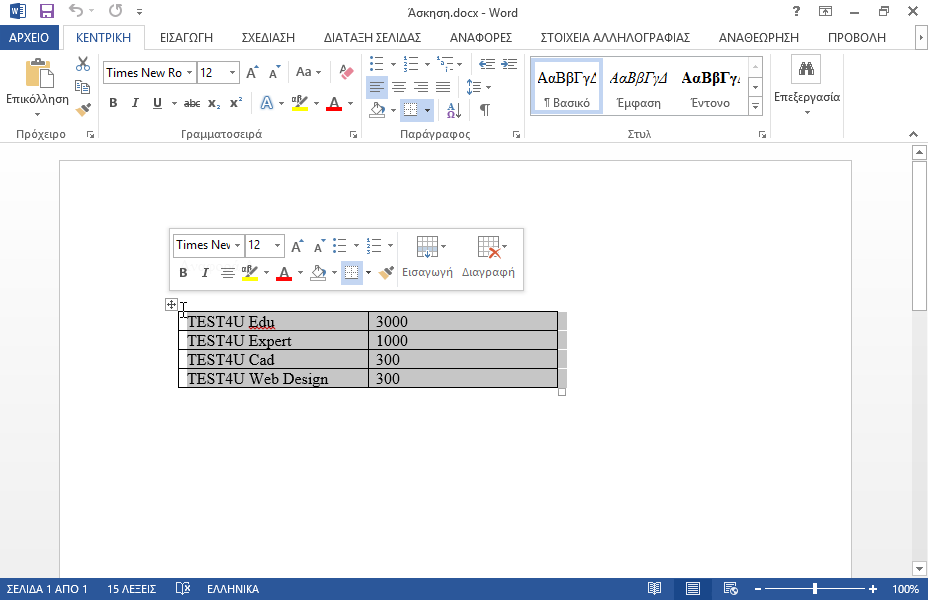This screenshot has width=928, height=600.
Task: Click ΣΕΛΙΔΑ 1 ΑΠΟ 1 in status bar
Action: [x=47, y=589]
